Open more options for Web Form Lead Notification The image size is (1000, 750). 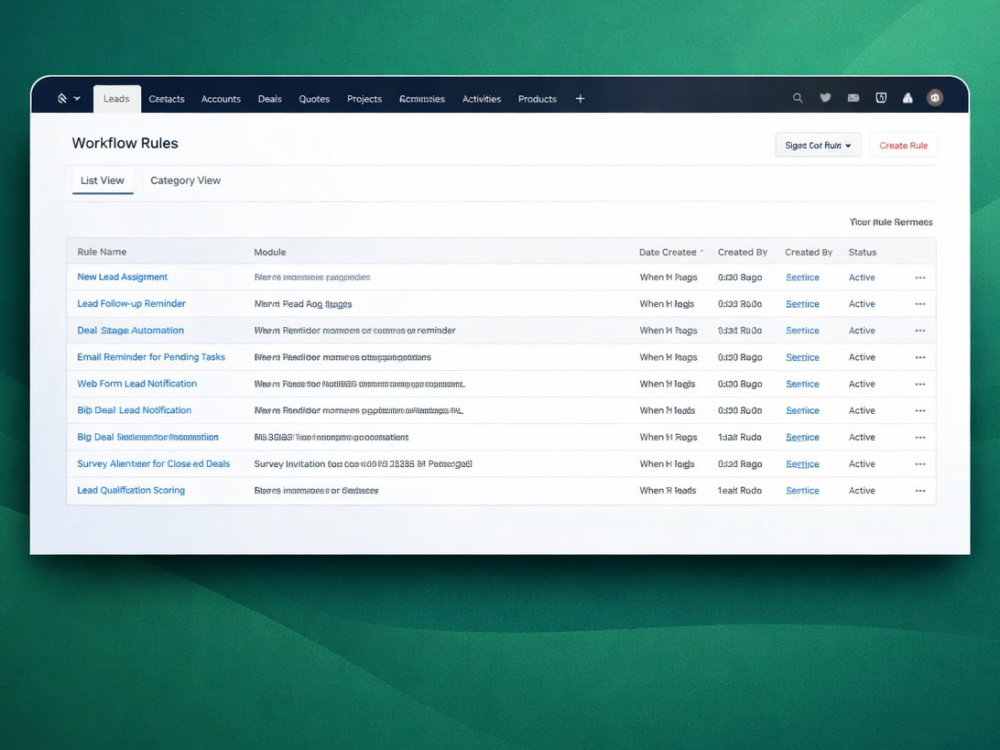pyautogui.click(x=920, y=385)
